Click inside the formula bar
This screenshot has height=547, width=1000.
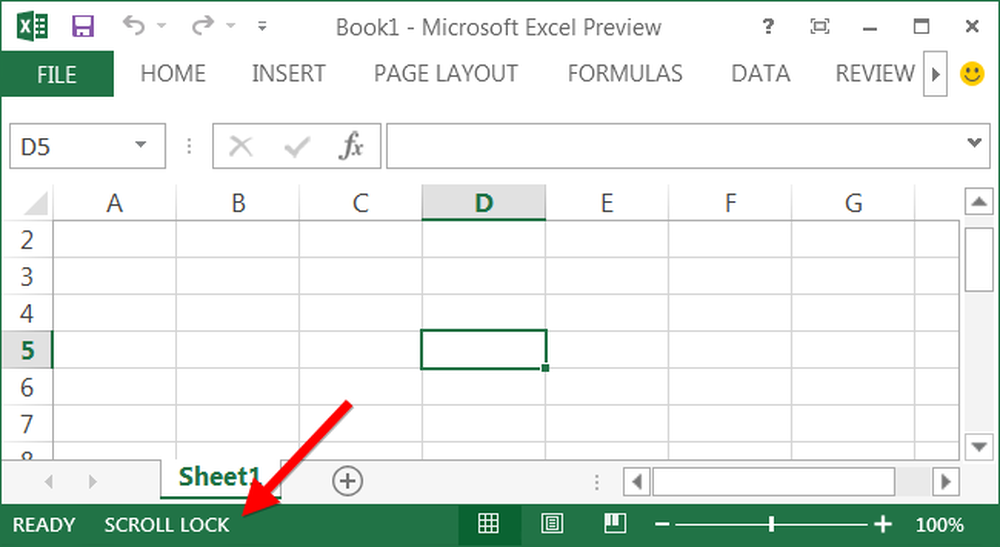(x=688, y=146)
